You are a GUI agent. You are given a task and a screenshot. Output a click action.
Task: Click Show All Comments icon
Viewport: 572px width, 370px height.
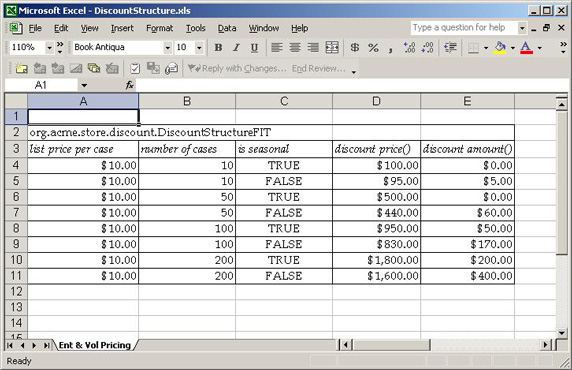point(94,68)
